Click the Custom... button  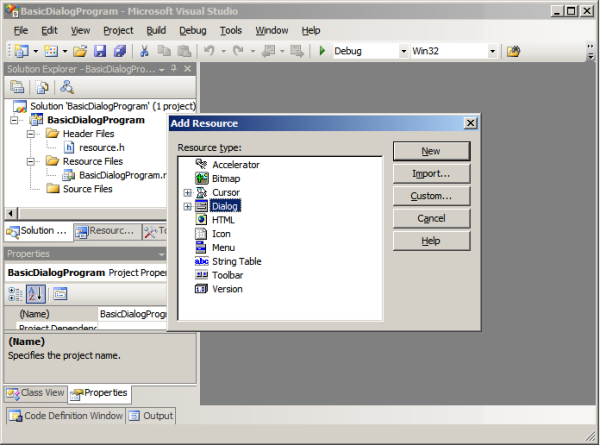coord(431,196)
